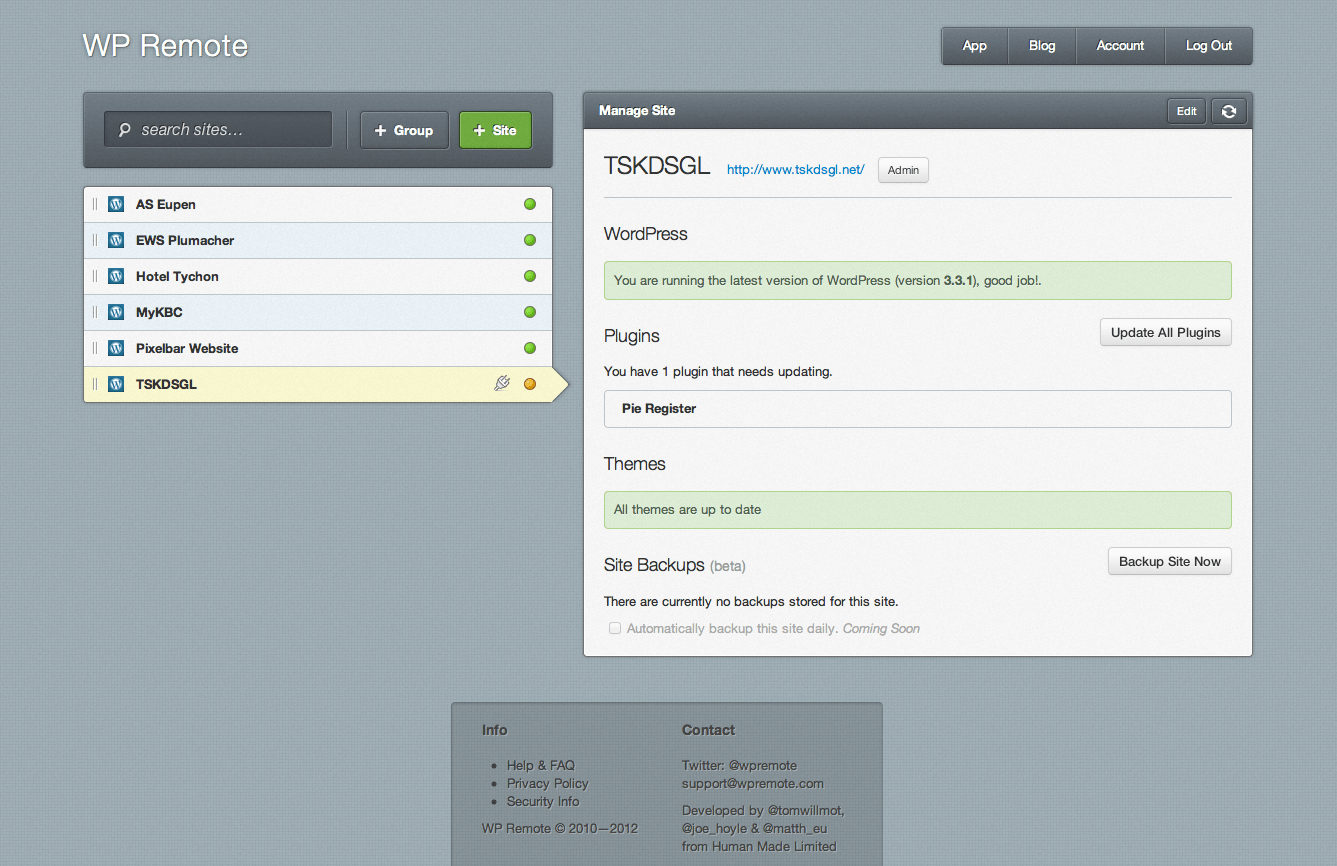Click the orange status dot on TSKDSGL row
The image size is (1337, 866).
(530, 384)
